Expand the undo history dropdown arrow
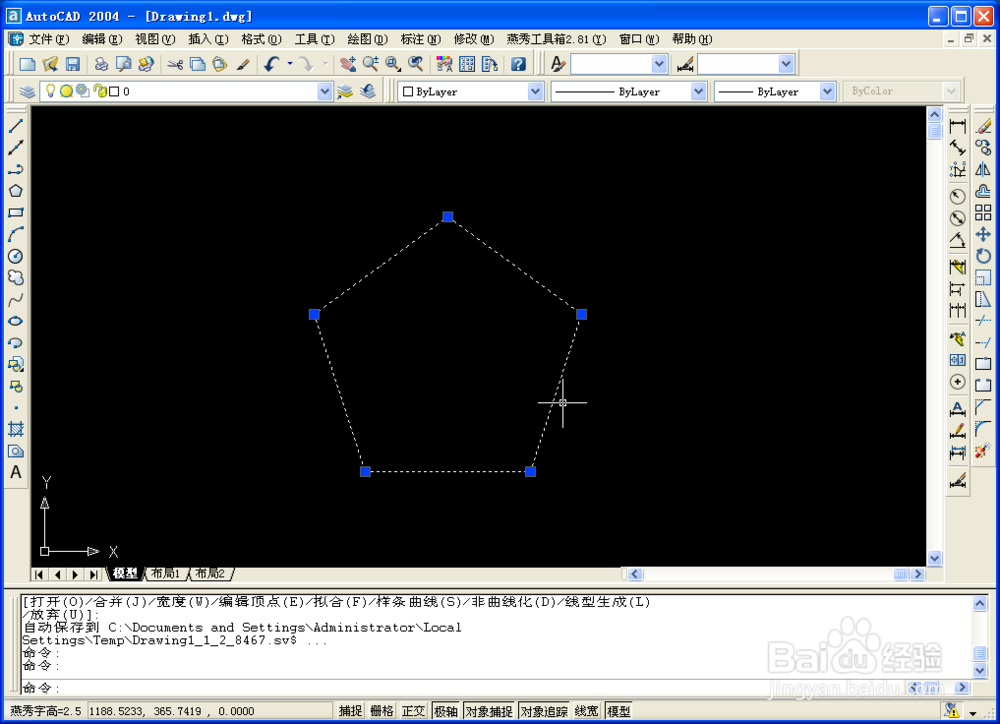The width and height of the screenshot is (1000, 724). point(290,64)
